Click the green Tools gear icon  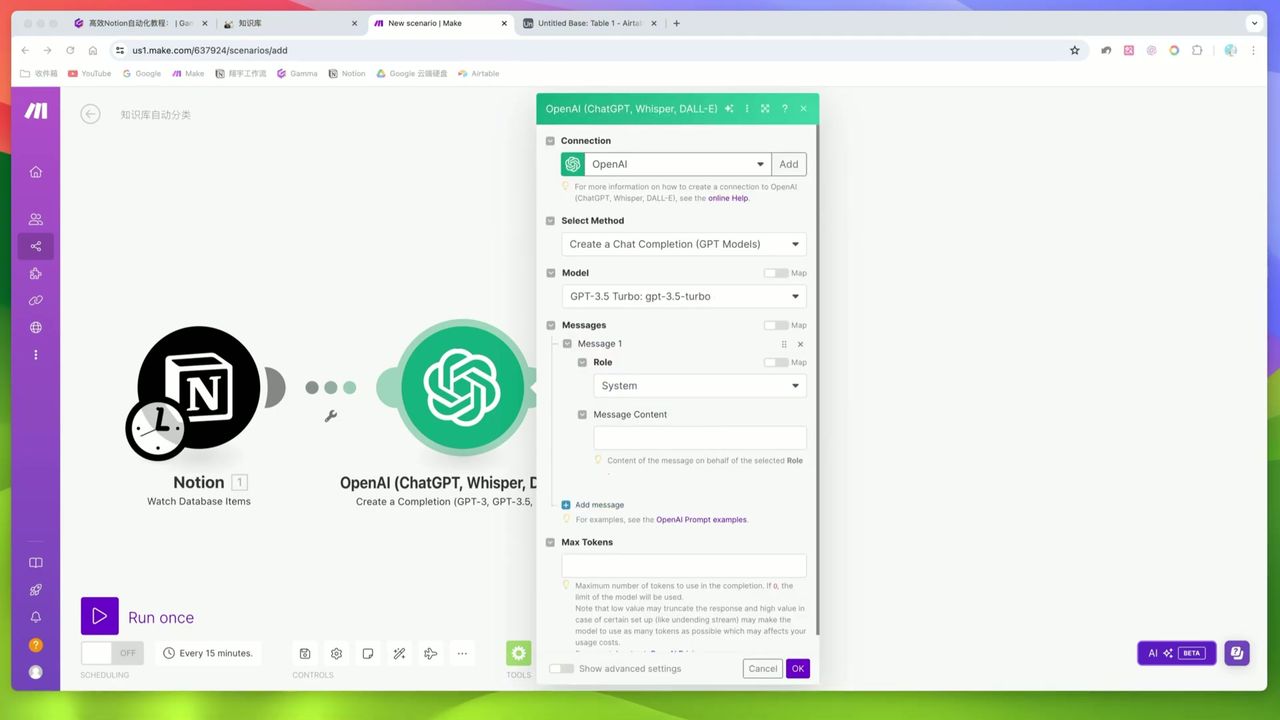518,653
